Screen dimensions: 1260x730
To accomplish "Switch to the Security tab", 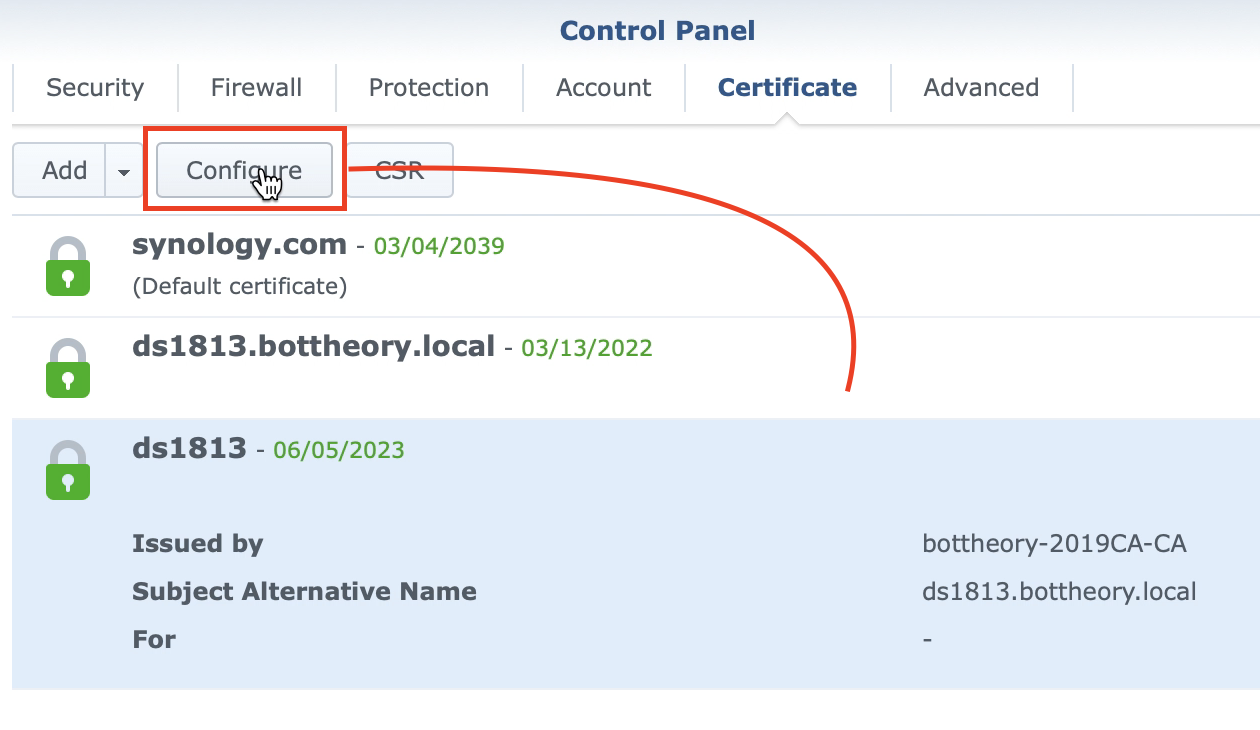I will [x=95, y=88].
